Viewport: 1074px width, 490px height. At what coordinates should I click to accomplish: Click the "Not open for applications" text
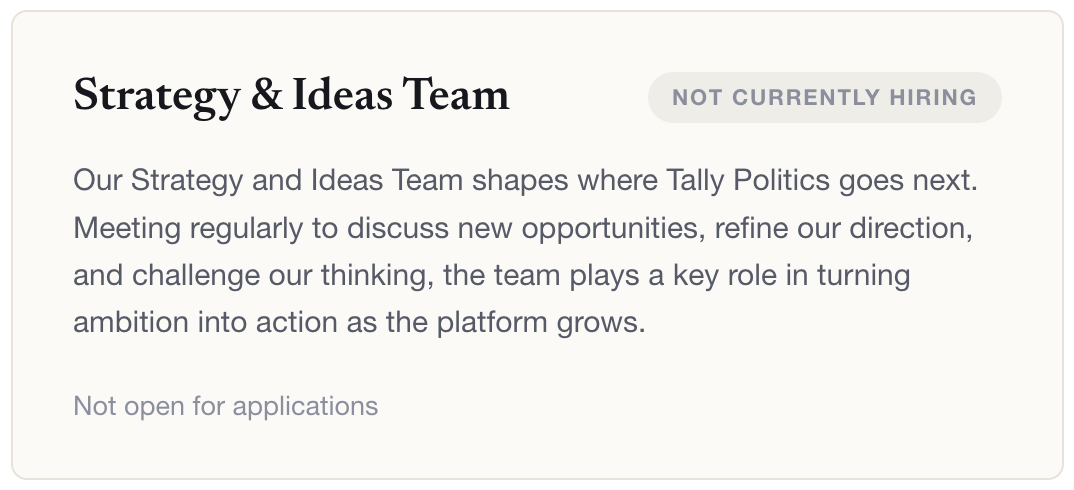click(225, 406)
